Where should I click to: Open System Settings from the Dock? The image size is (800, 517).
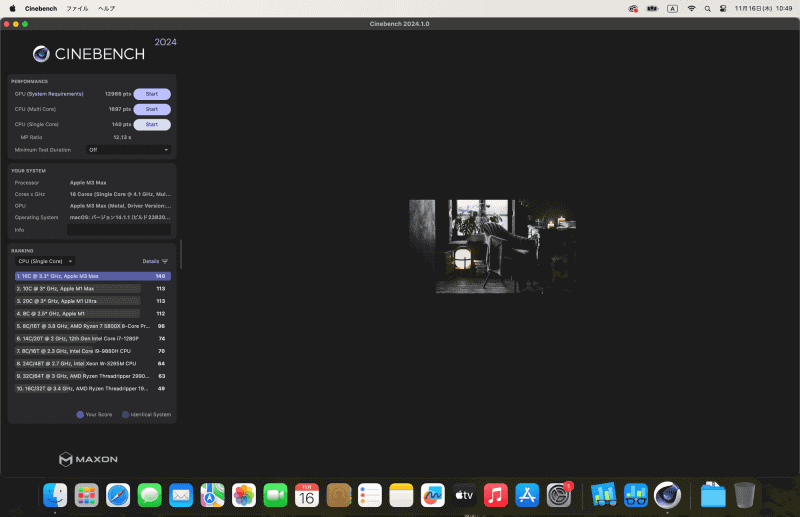[x=559, y=495]
